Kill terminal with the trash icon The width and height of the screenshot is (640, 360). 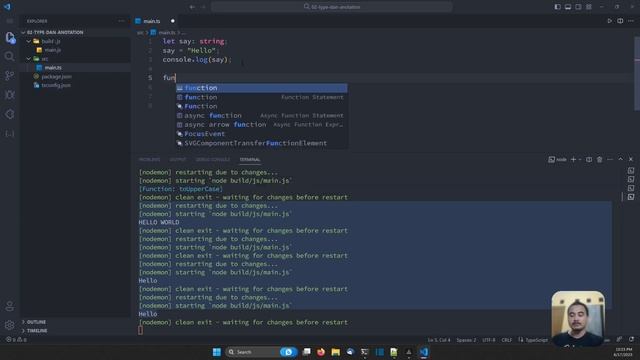click(x=599, y=160)
